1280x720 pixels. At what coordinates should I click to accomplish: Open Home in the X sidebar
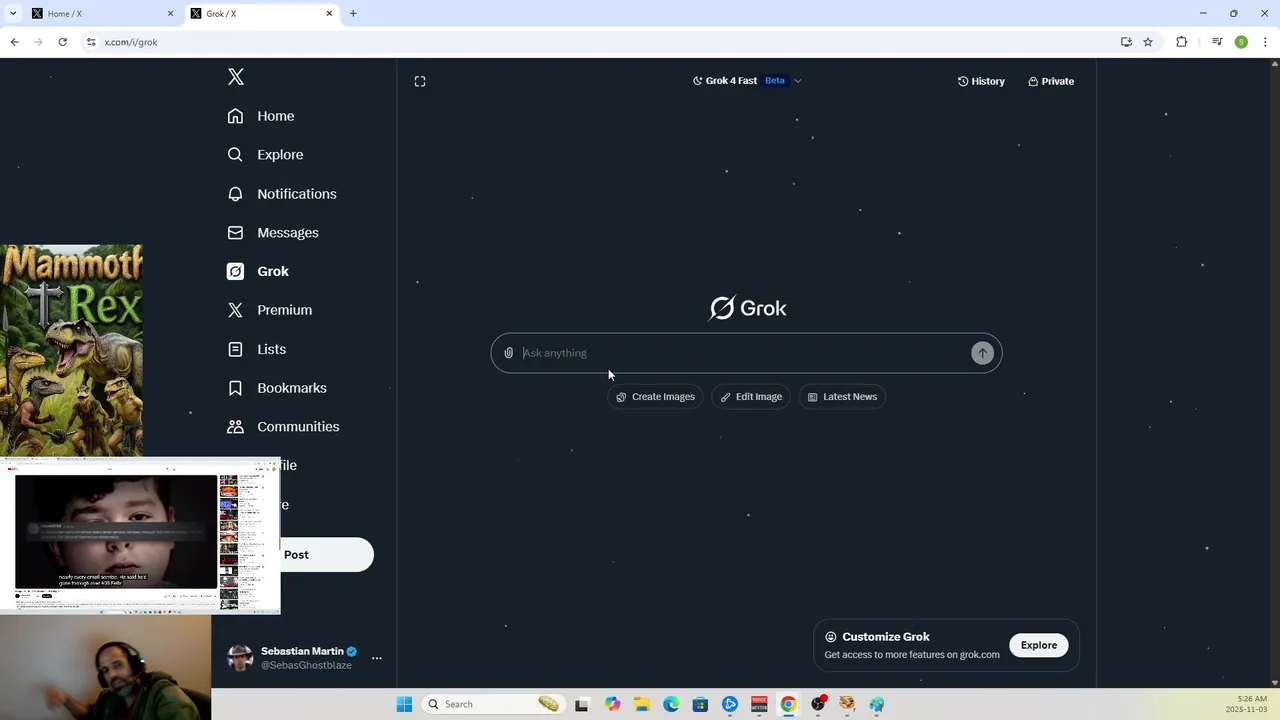260,116
